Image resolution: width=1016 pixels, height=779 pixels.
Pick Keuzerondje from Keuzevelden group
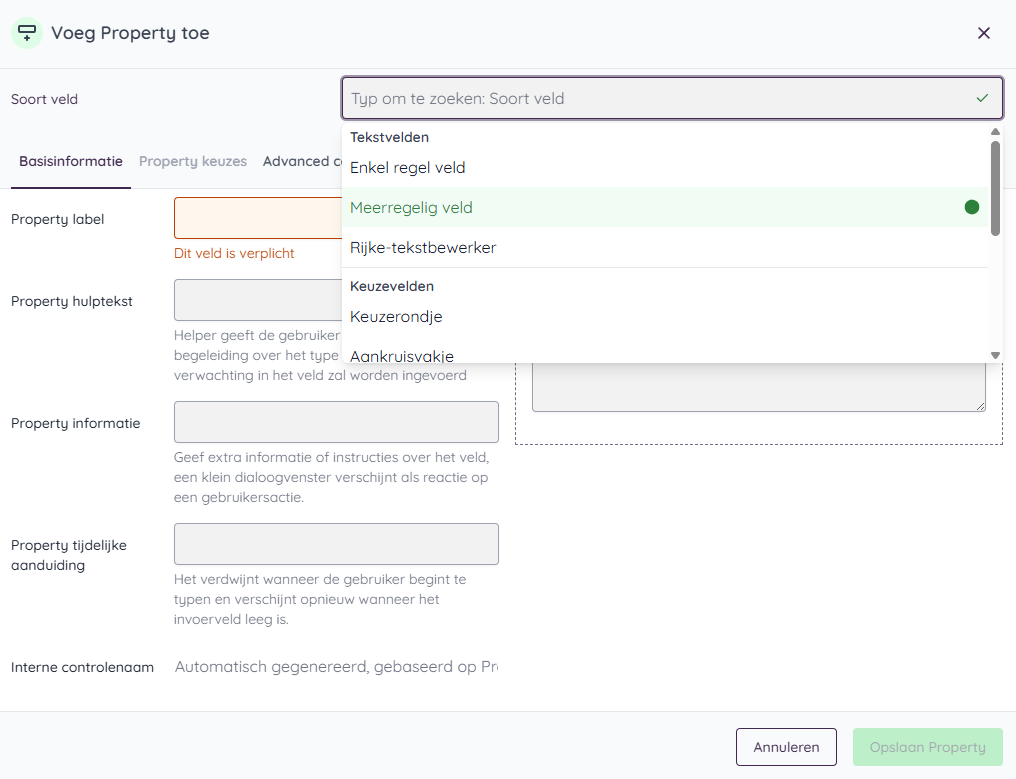pyautogui.click(x=396, y=317)
